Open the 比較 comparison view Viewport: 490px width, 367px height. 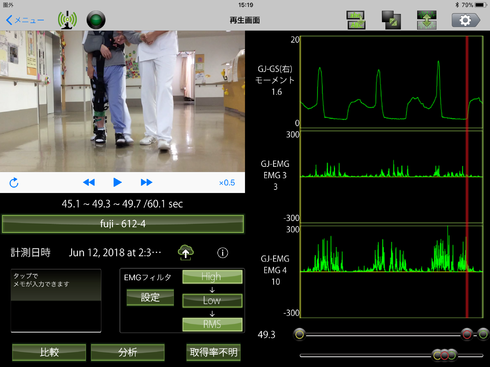coord(49,352)
